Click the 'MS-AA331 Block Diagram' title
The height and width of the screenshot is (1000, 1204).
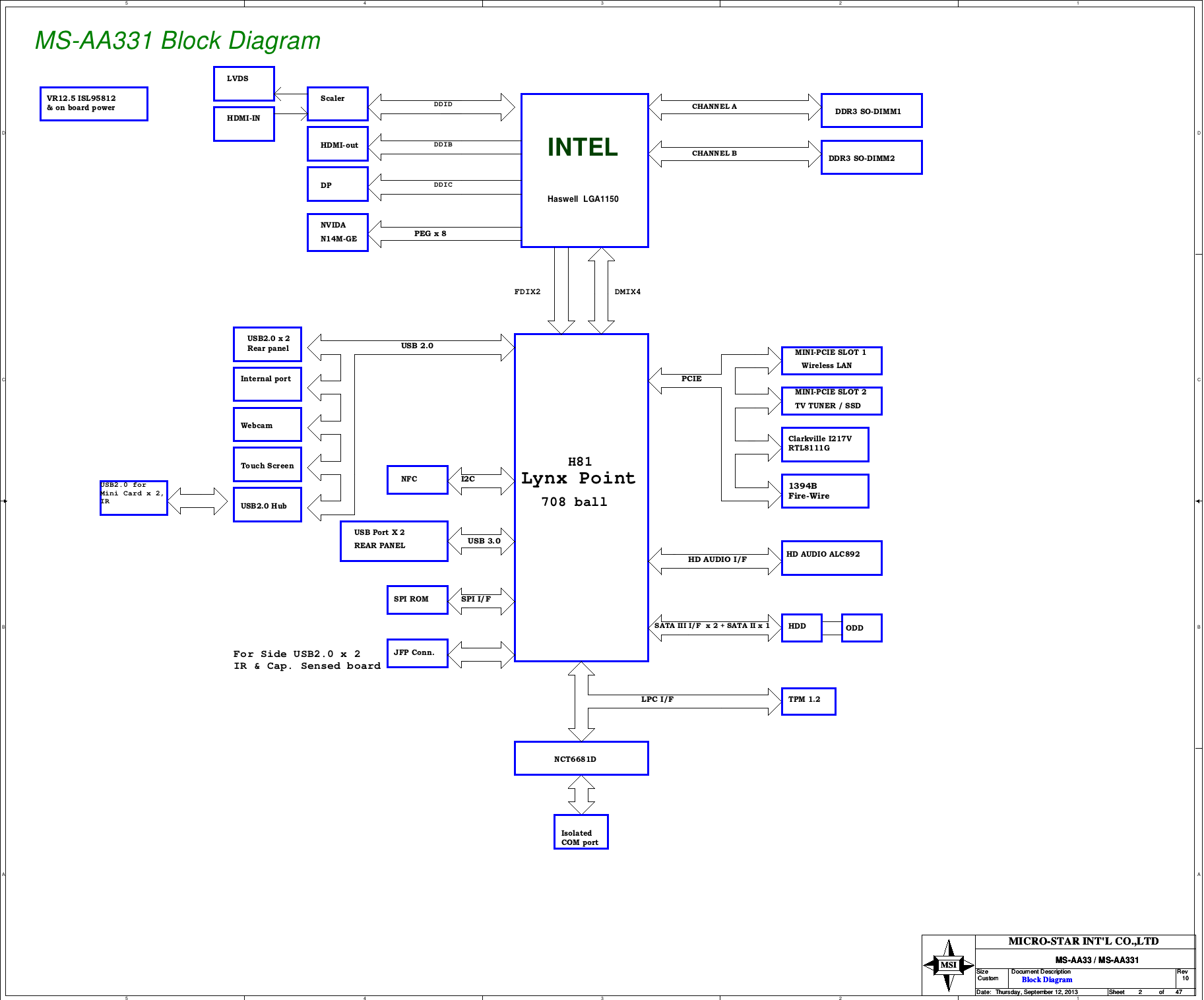pyautogui.click(x=177, y=41)
